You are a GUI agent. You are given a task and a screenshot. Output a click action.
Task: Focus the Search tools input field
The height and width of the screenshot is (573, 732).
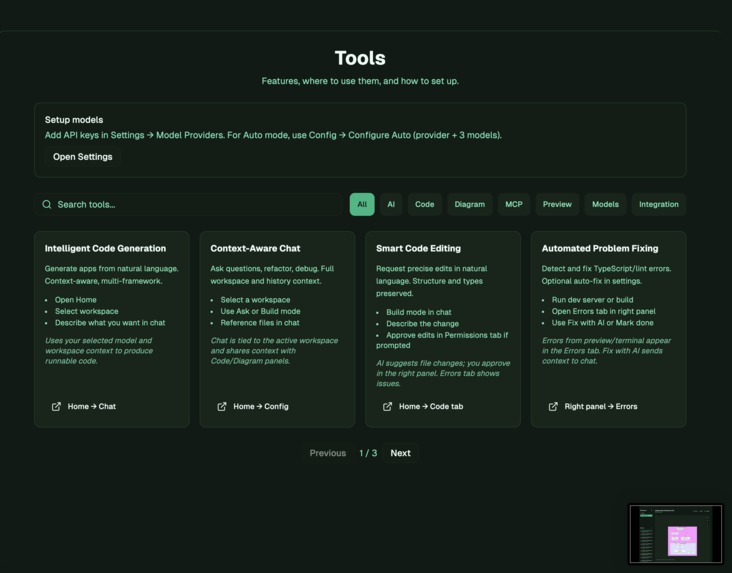pos(188,205)
